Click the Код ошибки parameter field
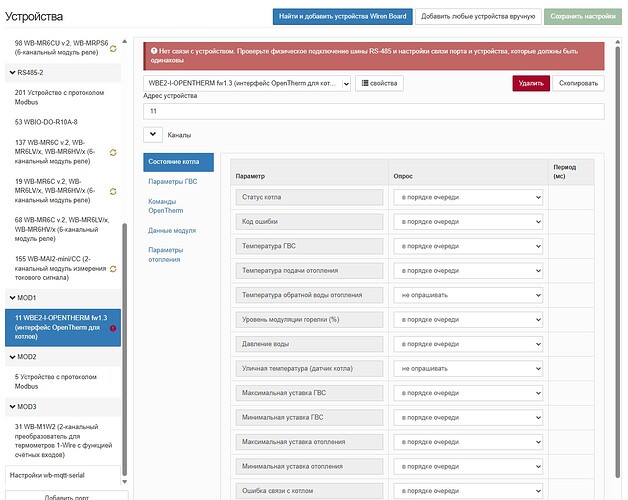This screenshot has width=628, height=500. (x=309, y=222)
